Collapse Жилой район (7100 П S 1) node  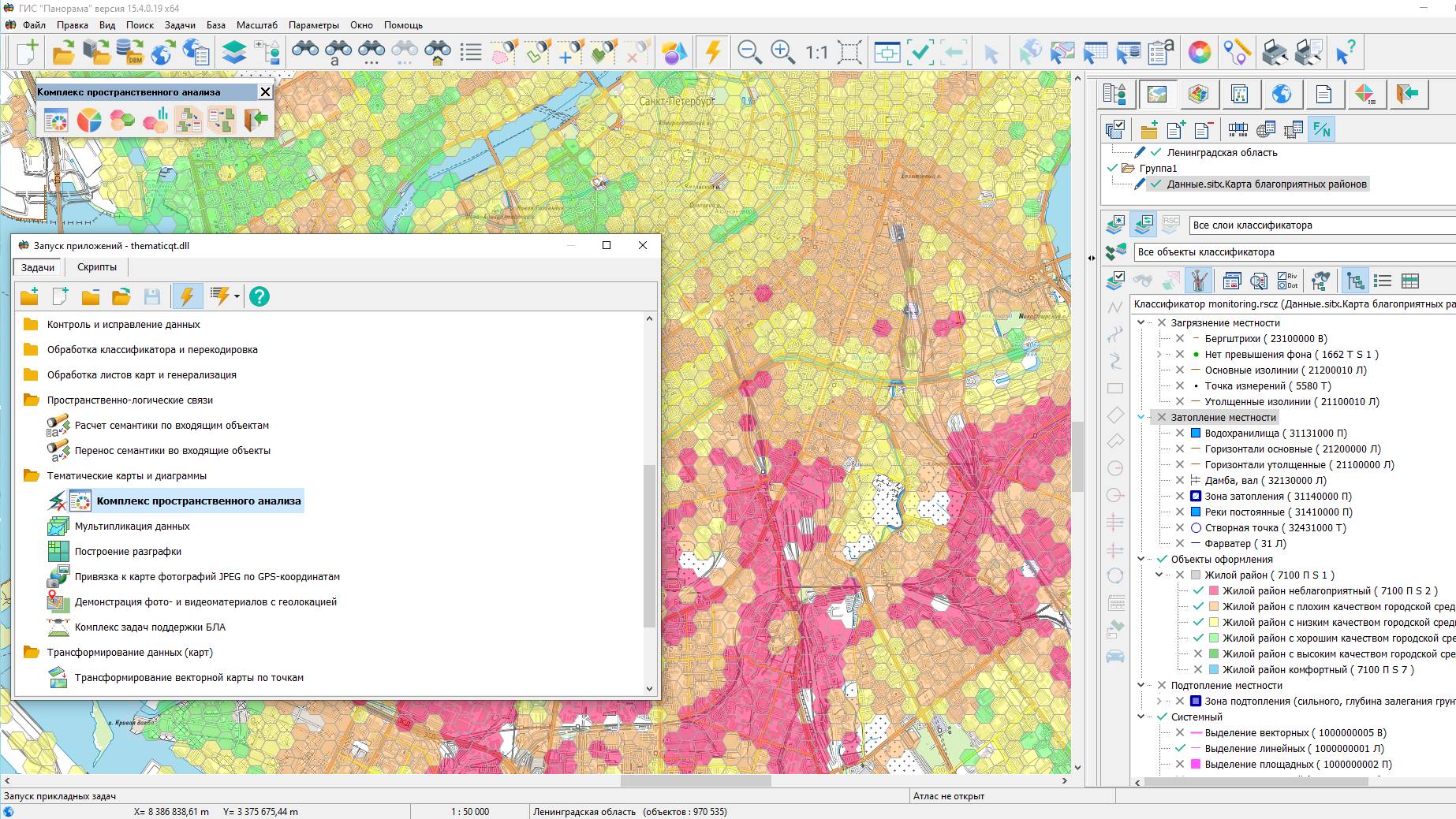[x=1159, y=575]
